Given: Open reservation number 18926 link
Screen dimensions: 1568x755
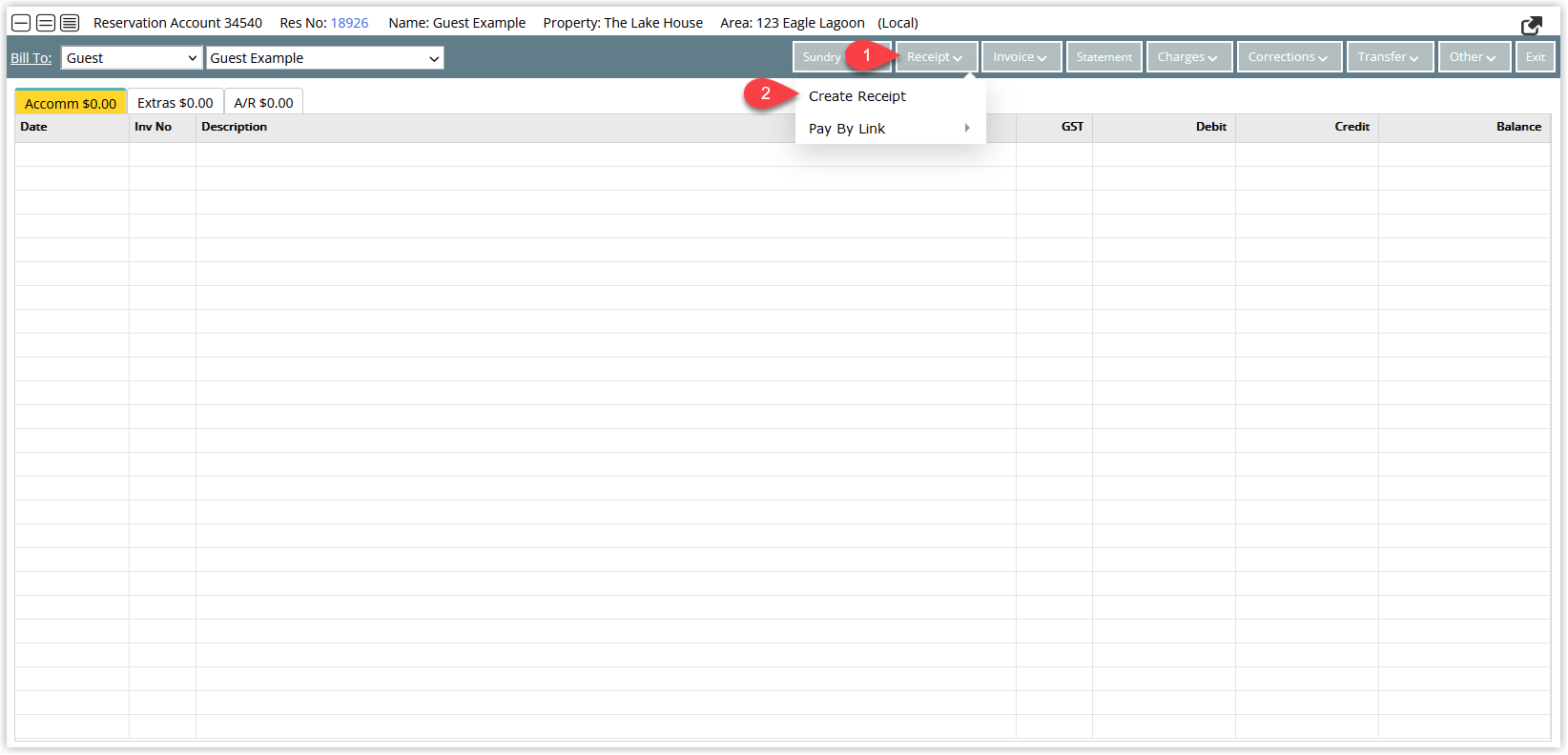Looking at the screenshot, I should (349, 23).
